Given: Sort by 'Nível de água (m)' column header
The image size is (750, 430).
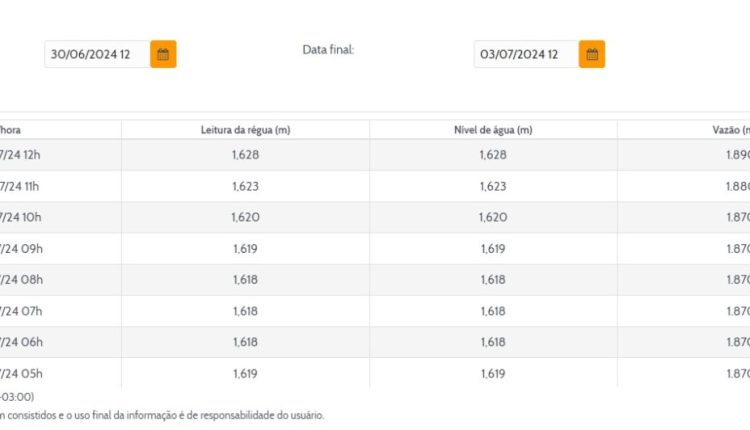Looking at the screenshot, I should (493, 130).
